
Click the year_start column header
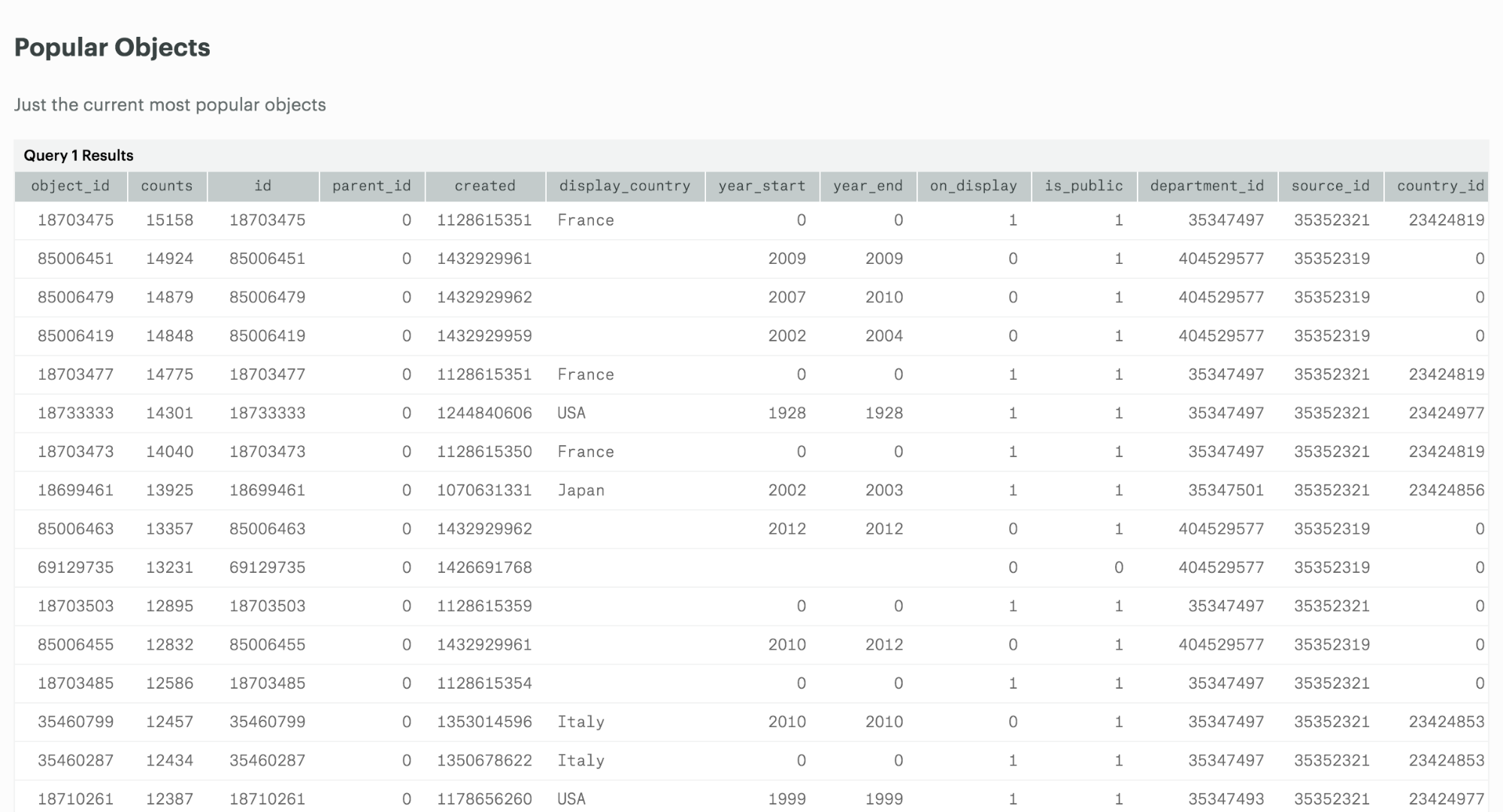[x=762, y=186]
